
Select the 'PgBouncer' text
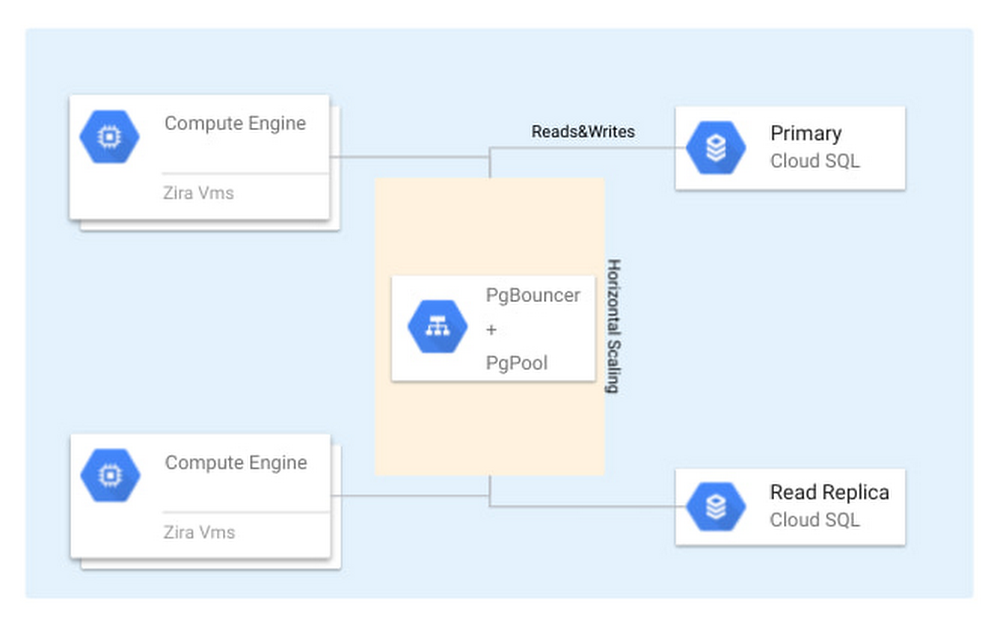pos(533,295)
